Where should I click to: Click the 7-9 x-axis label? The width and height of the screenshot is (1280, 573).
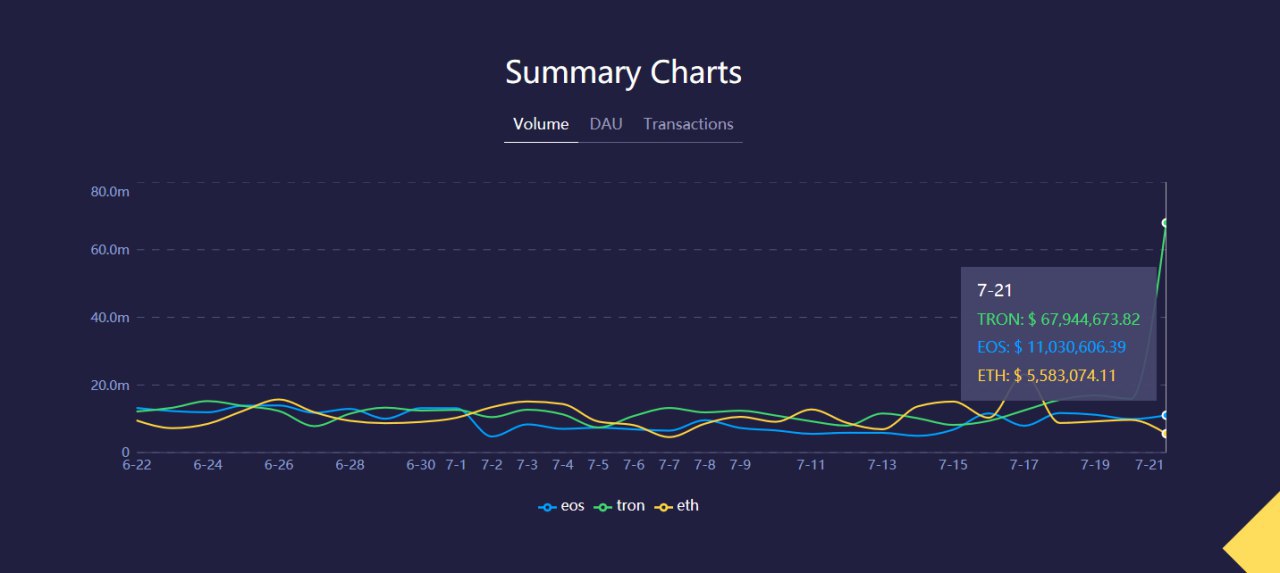click(740, 465)
